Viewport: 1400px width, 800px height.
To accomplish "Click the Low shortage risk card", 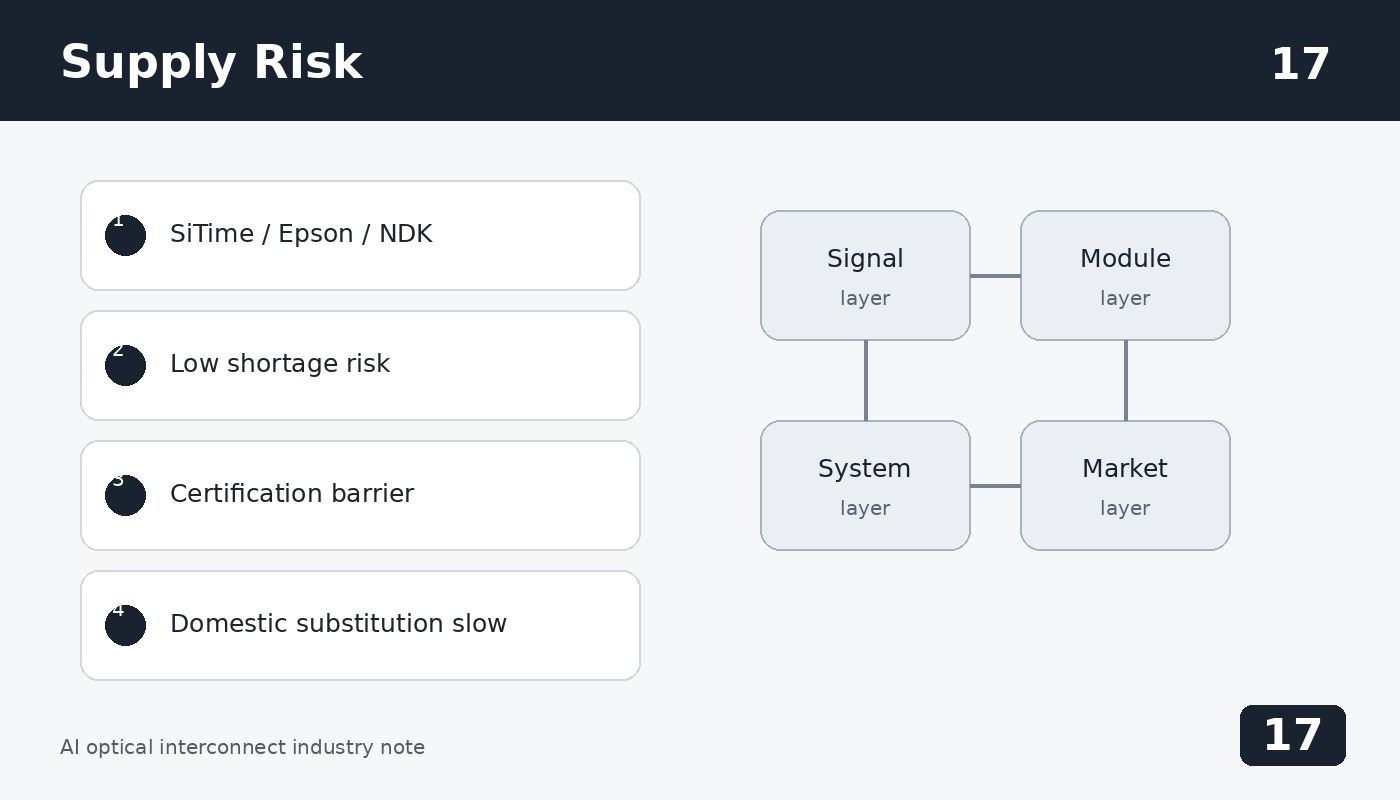I will 360,365.
